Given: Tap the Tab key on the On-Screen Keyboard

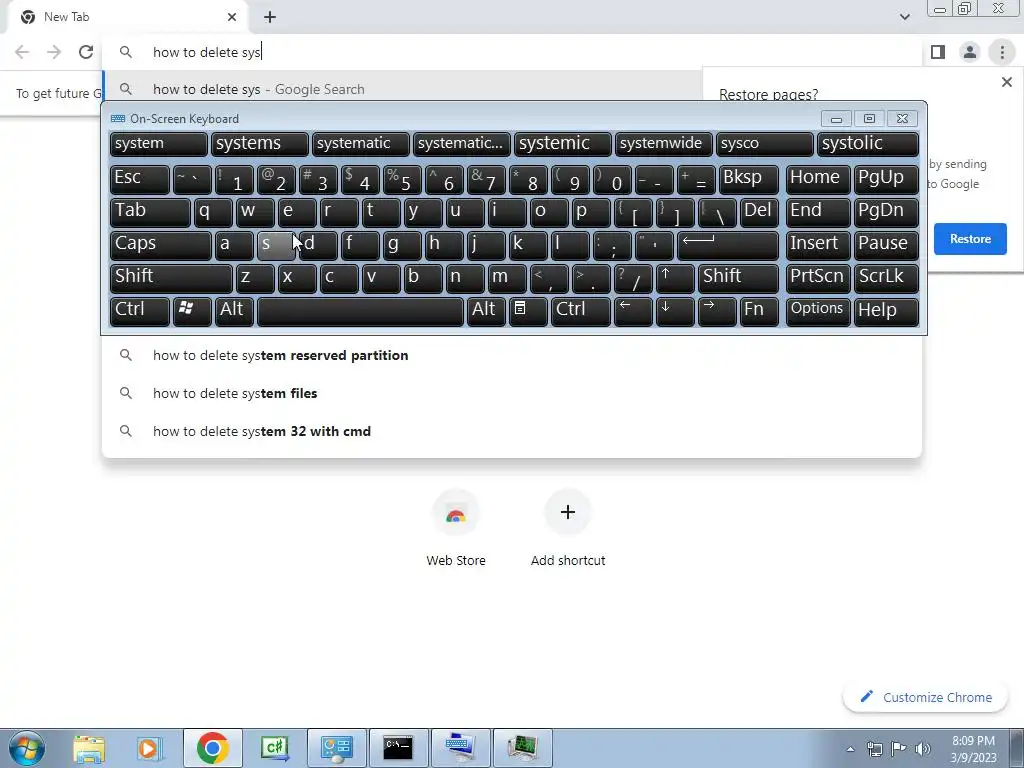Looking at the screenshot, I should tap(150, 212).
